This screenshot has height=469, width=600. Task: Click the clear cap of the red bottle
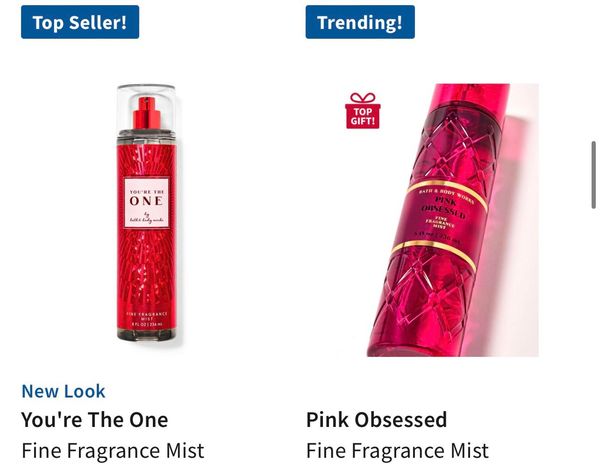pos(147,107)
